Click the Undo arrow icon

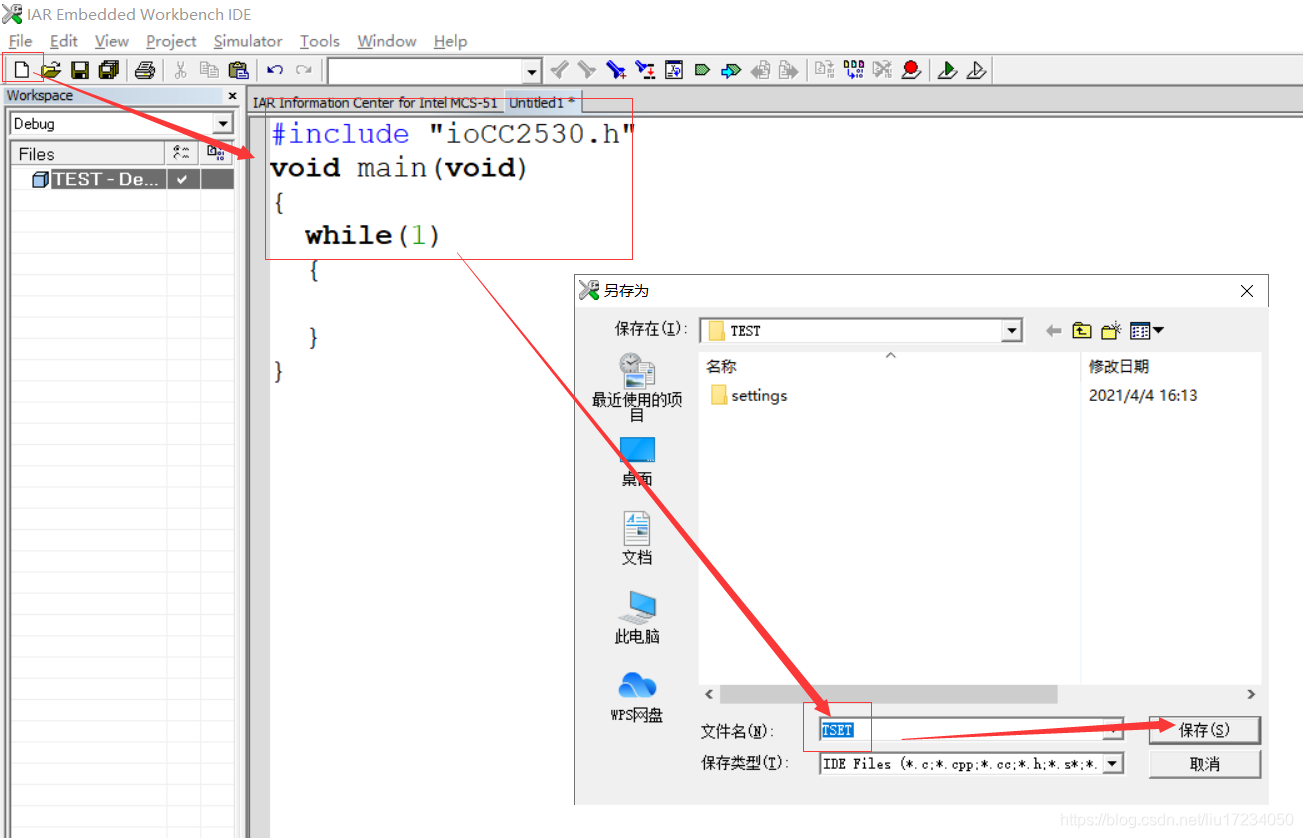coord(275,70)
